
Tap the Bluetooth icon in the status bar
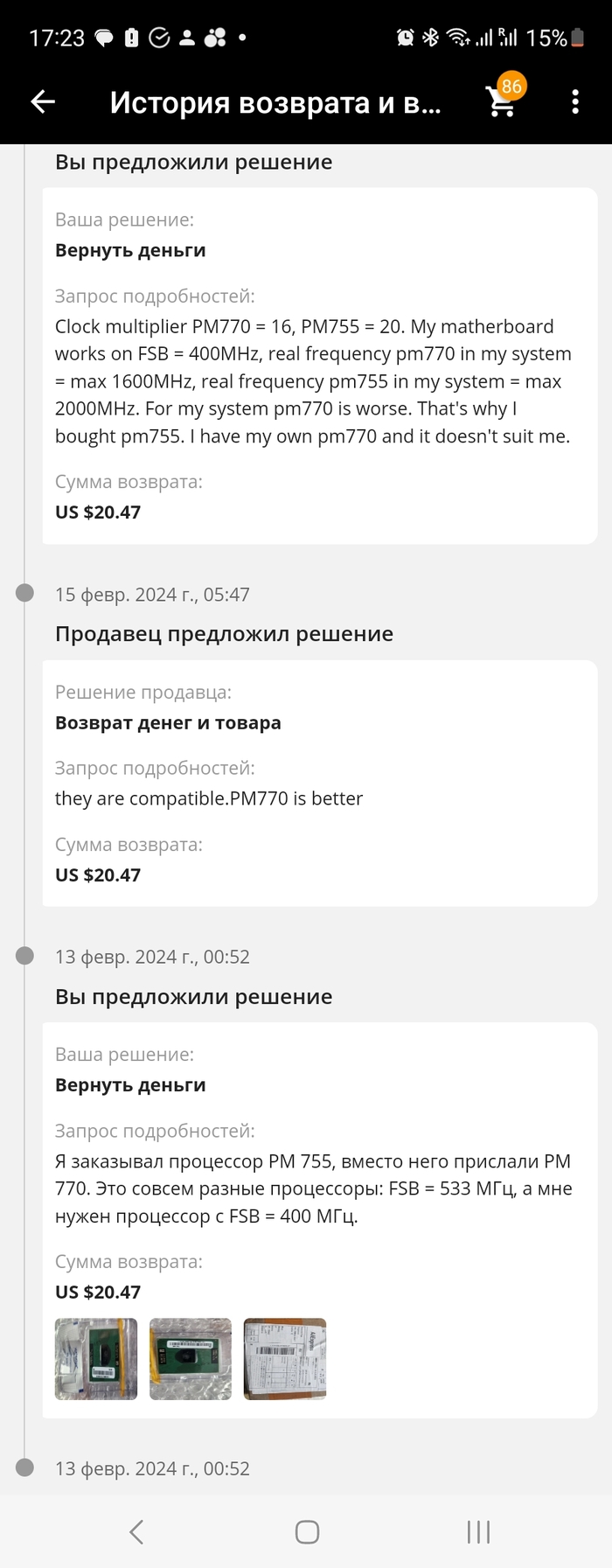pos(430,38)
